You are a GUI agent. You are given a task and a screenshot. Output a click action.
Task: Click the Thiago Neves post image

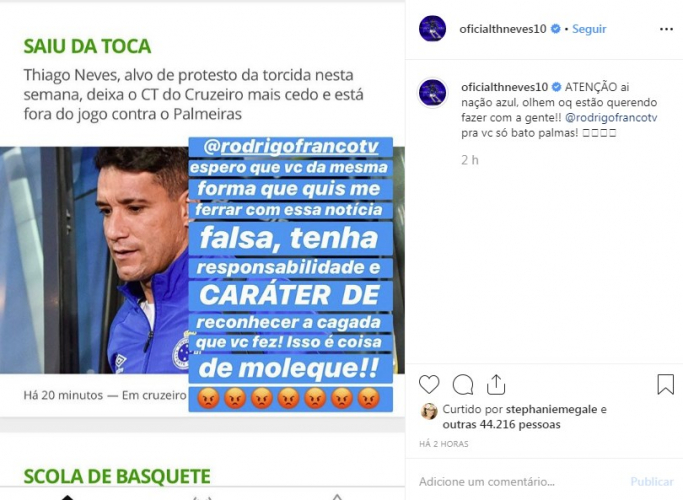click(x=202, y=260)
